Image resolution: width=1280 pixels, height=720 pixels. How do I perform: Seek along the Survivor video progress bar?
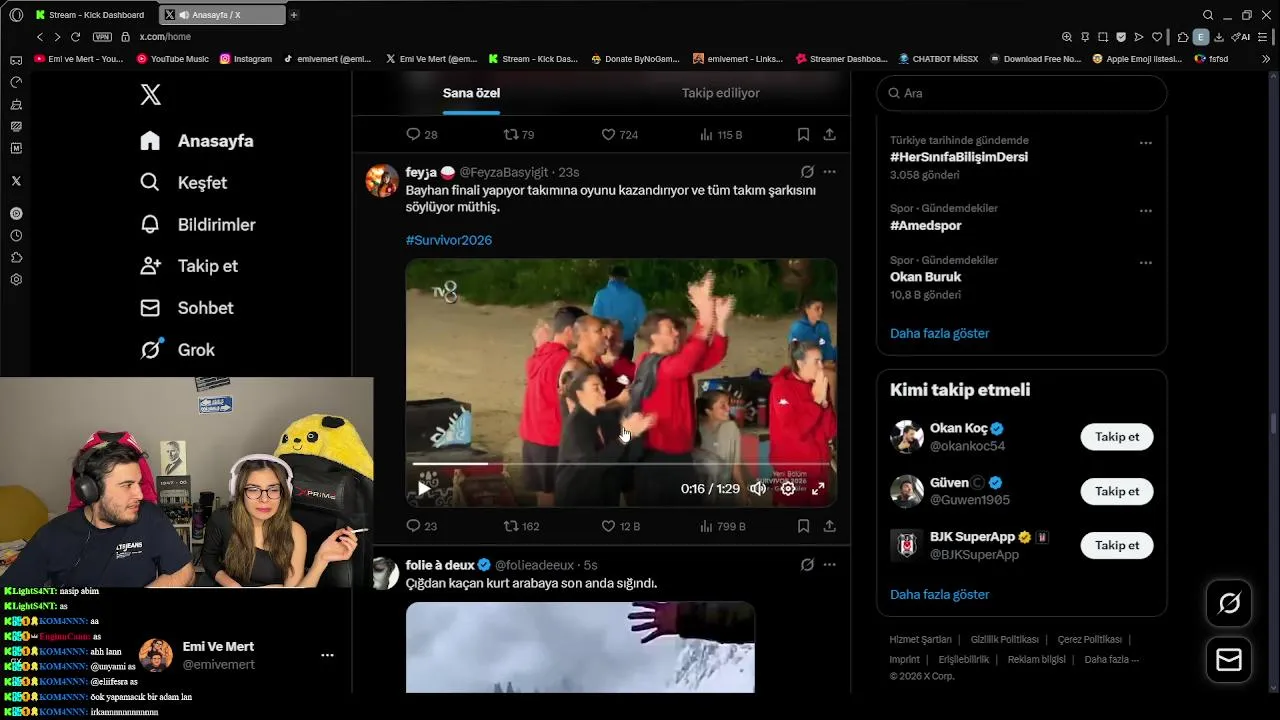pos(621,464)
